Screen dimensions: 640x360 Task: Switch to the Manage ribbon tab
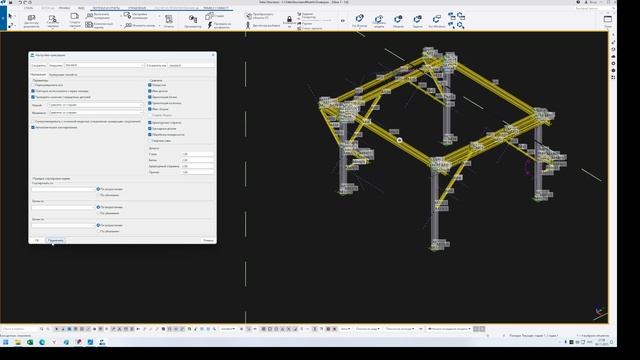137,8
